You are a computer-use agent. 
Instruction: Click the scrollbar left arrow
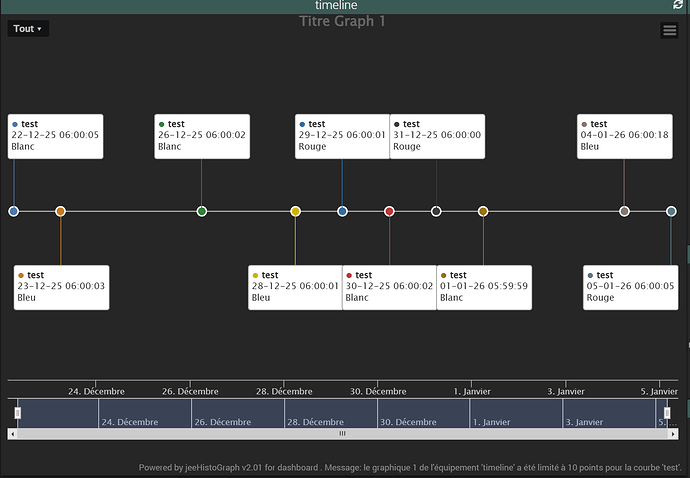(12, 434)
